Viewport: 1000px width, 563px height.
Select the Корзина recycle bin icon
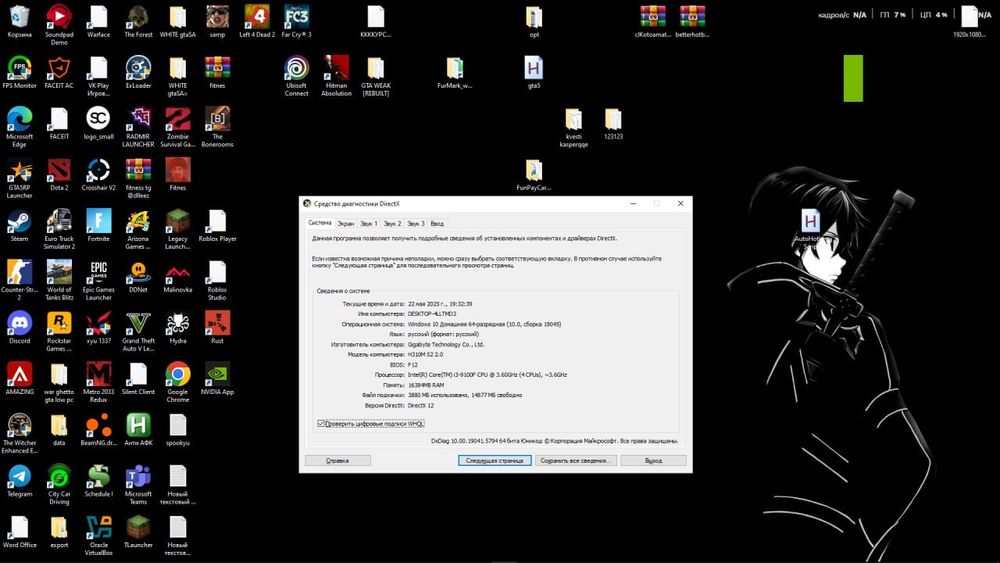point(19,17)
